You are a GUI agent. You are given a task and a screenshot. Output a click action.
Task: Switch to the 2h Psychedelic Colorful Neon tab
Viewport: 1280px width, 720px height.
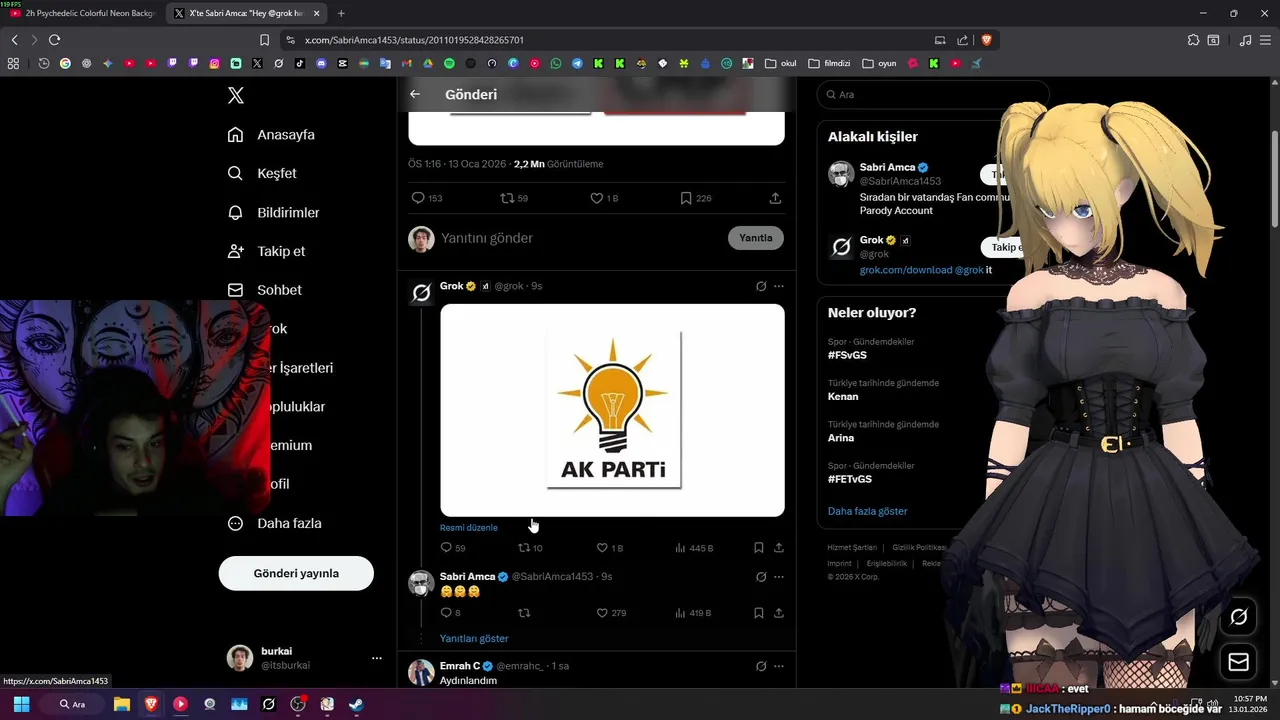click(80, 13)
